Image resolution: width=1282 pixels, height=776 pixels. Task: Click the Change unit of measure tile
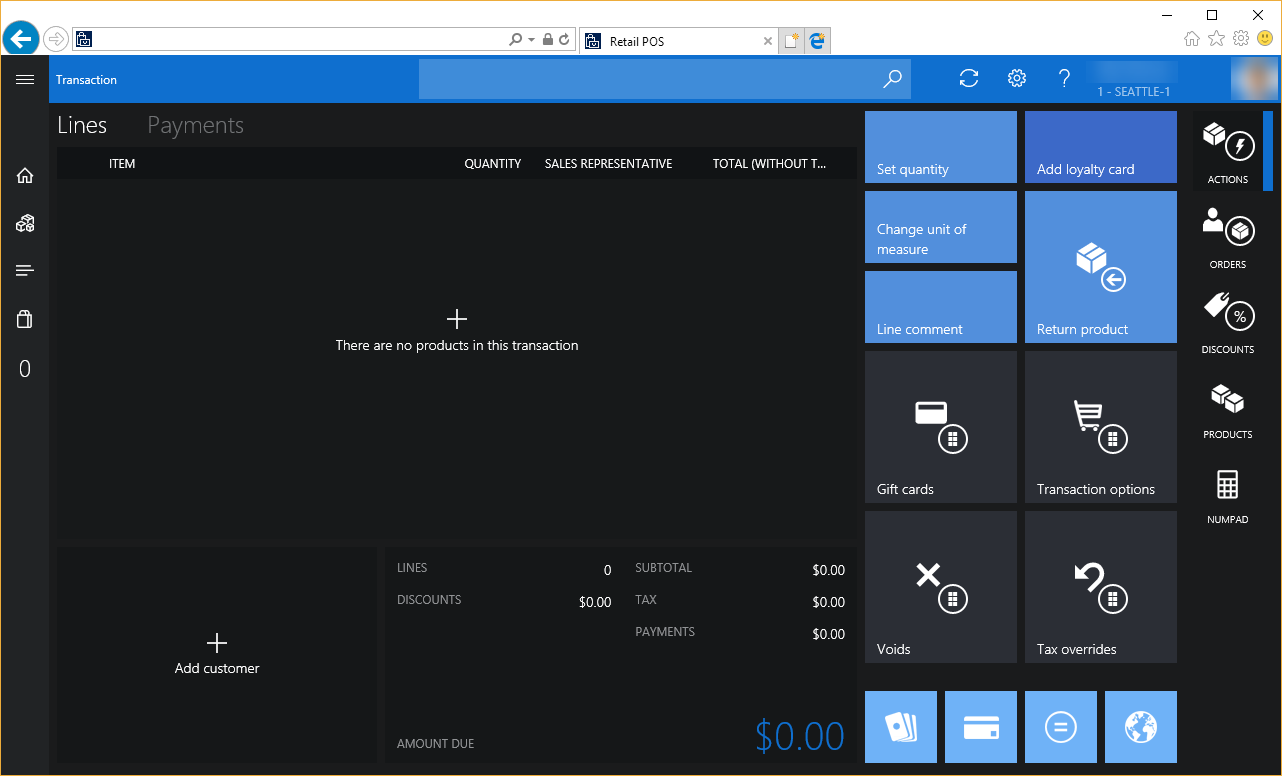coord(941,227)
